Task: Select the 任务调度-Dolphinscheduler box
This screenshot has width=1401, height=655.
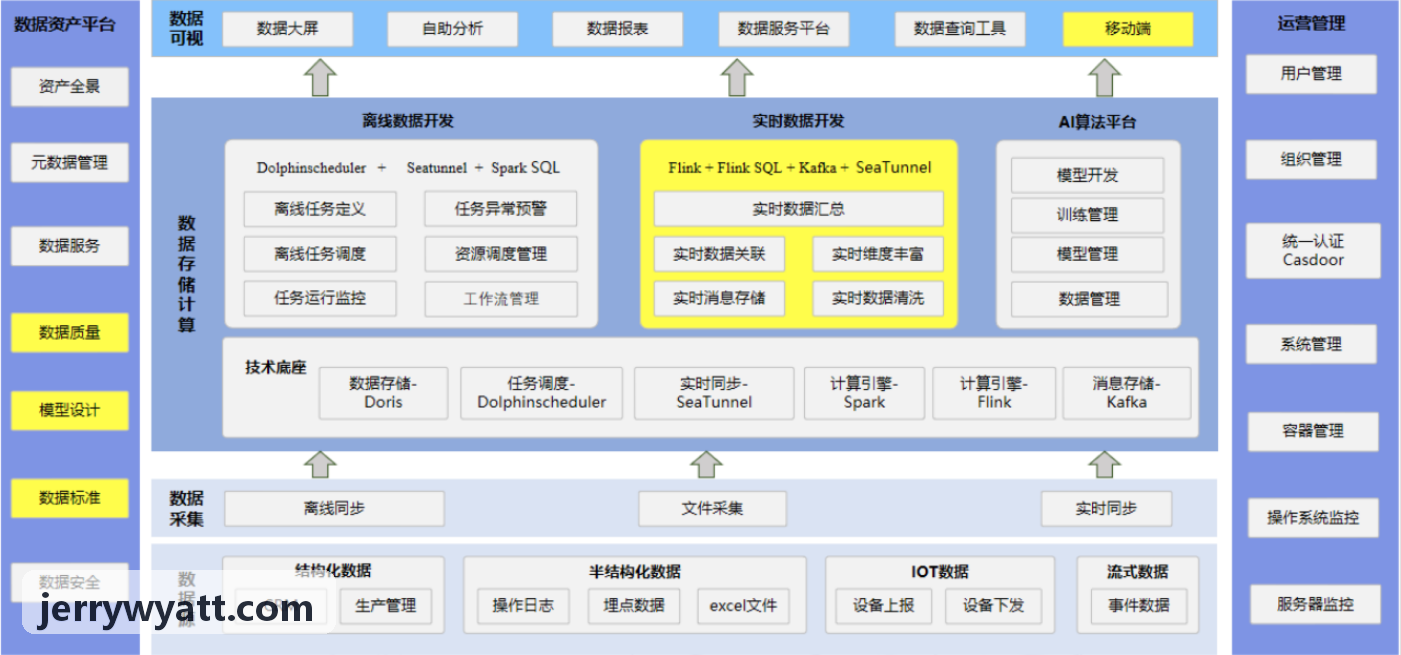Action: (541, 393)
